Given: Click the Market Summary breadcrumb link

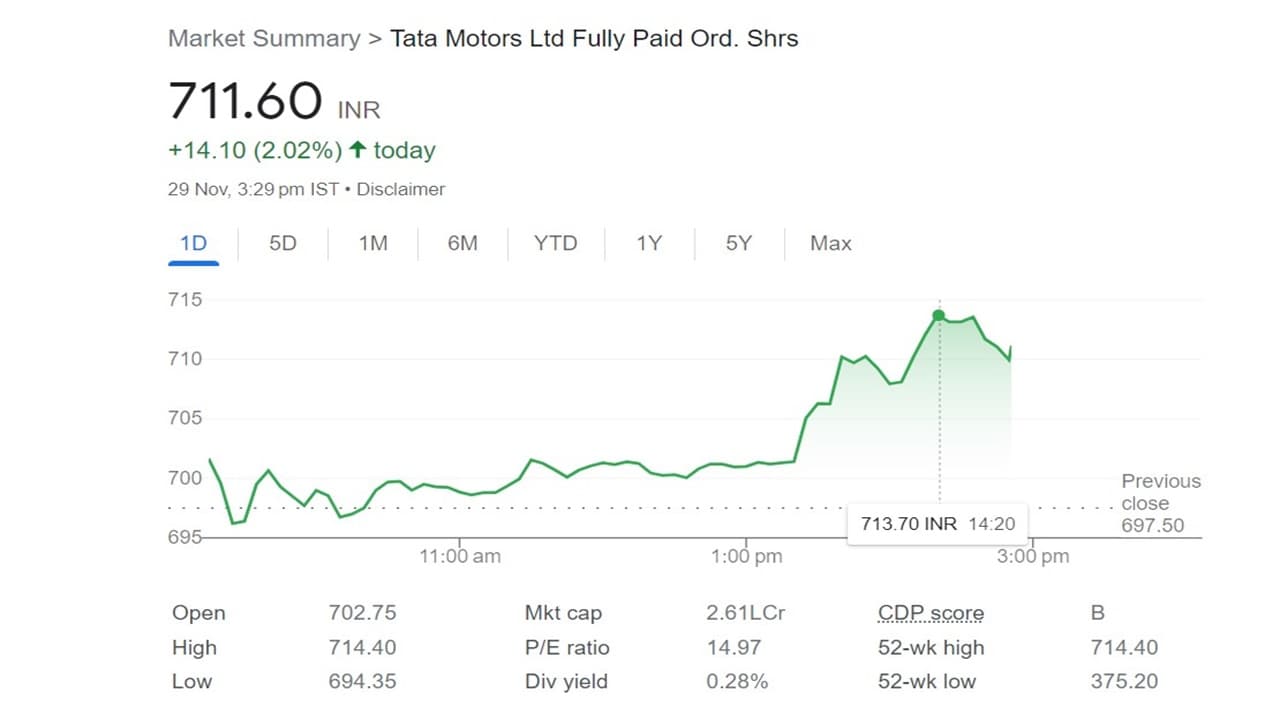Looking at the screenshot, I should pos(264,39).
